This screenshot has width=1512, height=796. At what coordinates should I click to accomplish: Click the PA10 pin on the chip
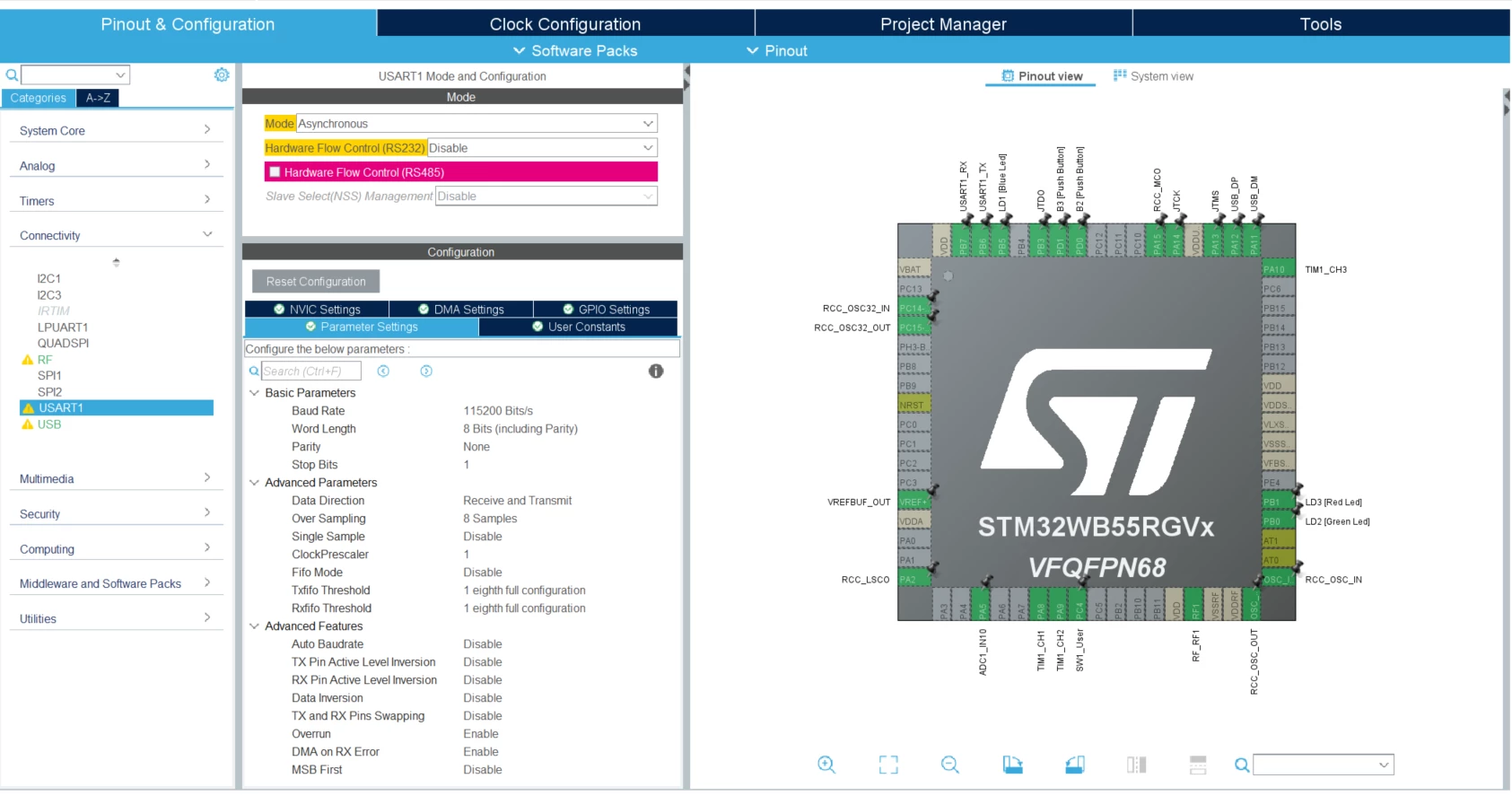point(1278,269)
